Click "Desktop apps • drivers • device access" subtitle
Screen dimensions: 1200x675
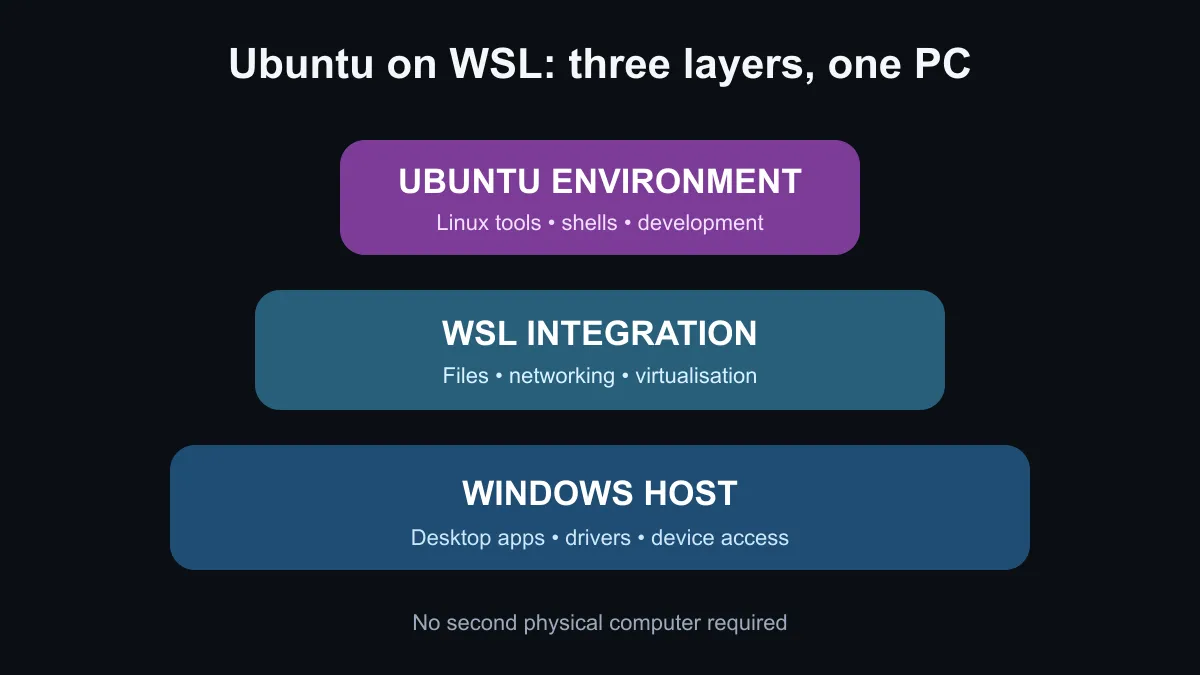[x=600, y=538]
